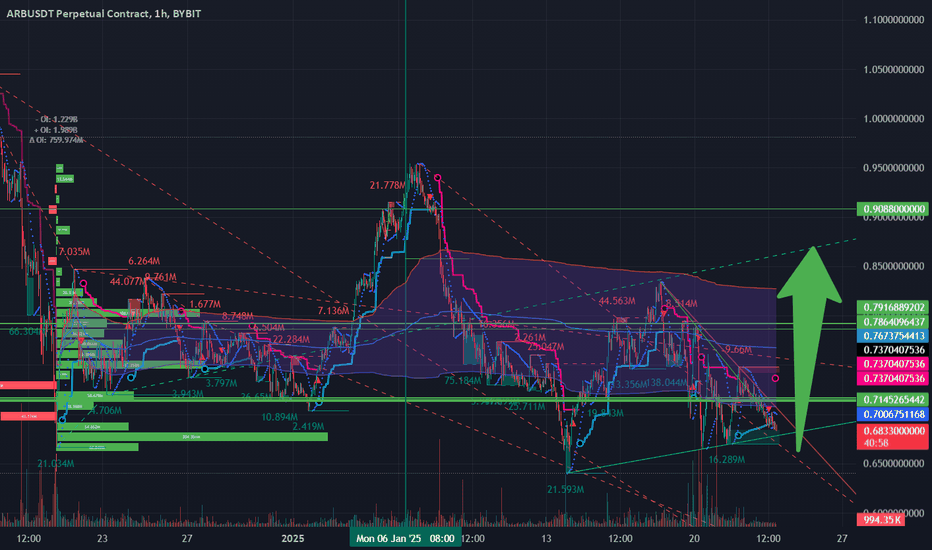Click the 0.9500000000 price axis value
Viewport: 932px width, 550px height.
coord(893,168)
